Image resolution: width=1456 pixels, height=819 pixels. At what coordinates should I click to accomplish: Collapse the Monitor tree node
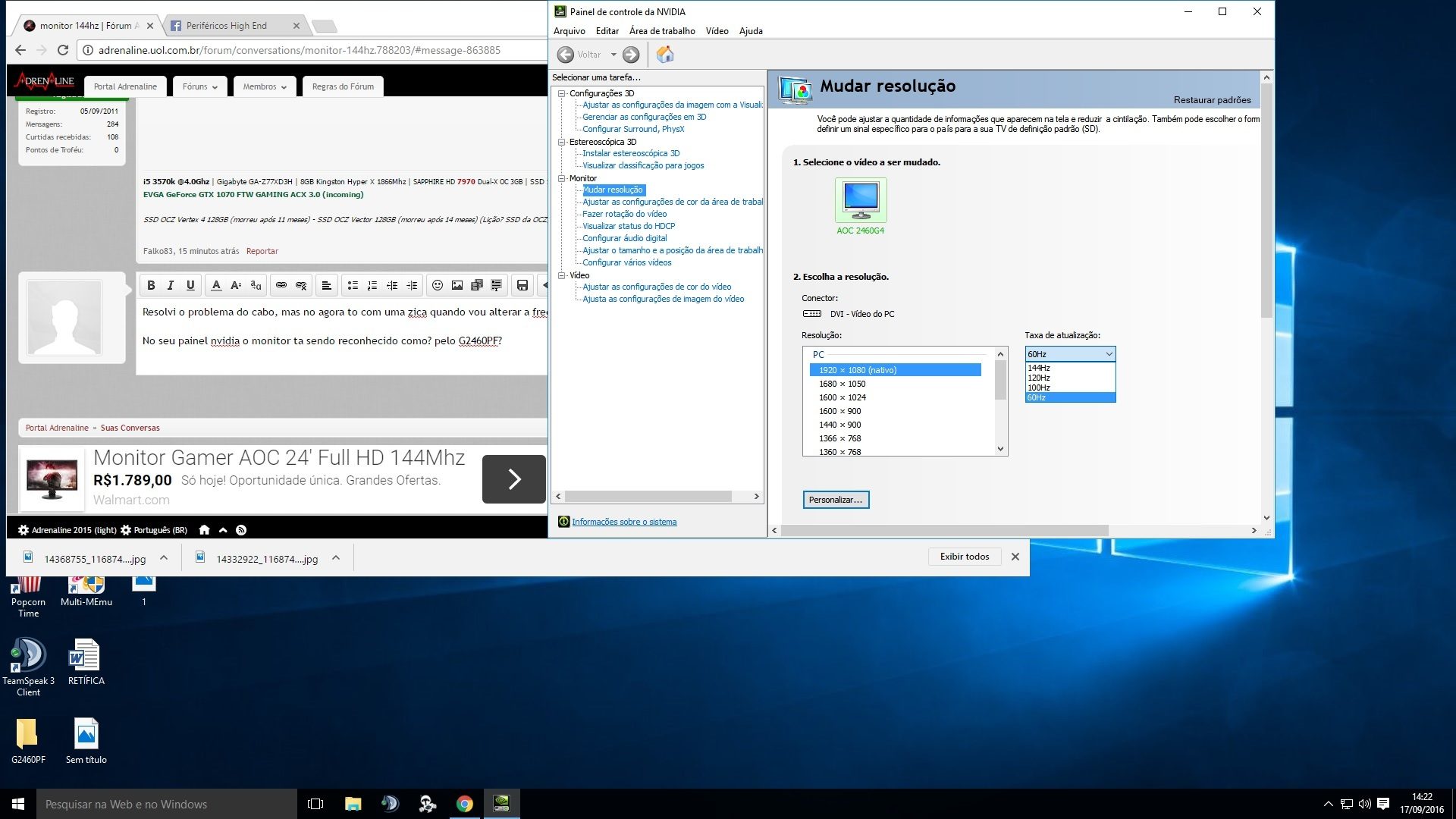point(562,178)
